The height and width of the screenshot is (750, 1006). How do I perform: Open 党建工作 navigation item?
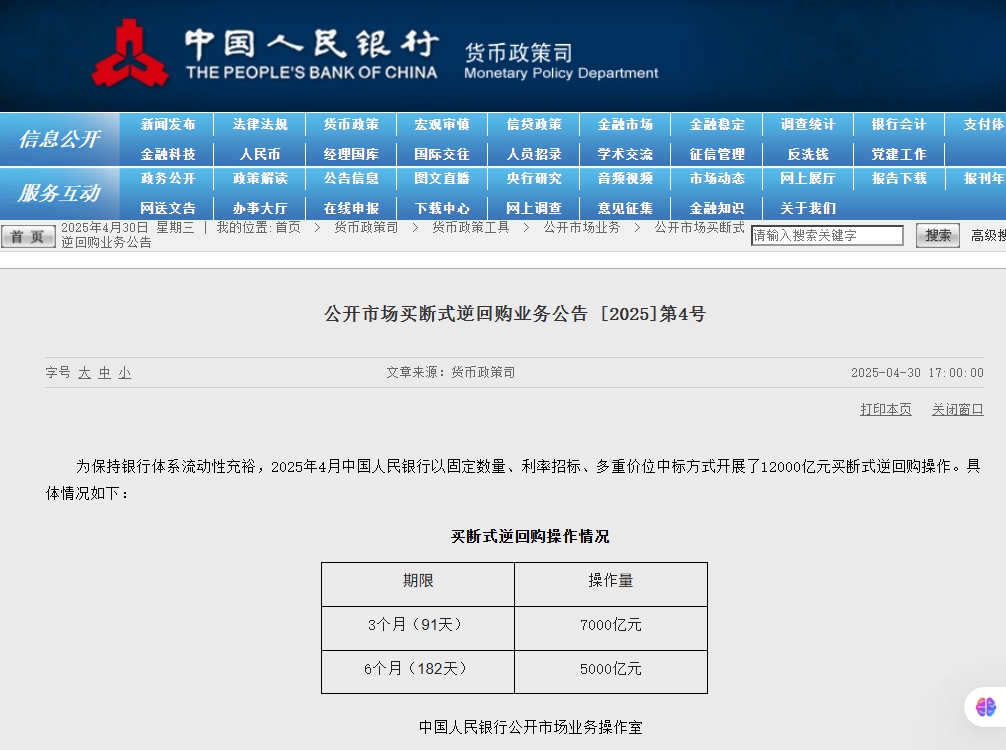tap(899, 155)
